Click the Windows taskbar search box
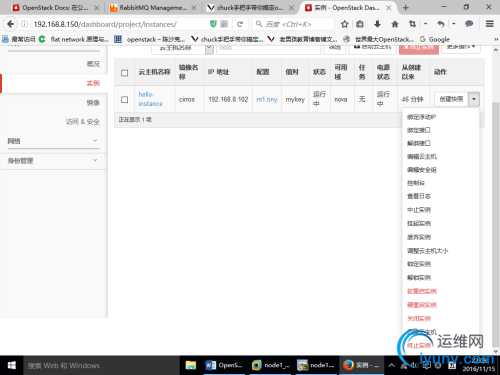 [x=101, y=365]
